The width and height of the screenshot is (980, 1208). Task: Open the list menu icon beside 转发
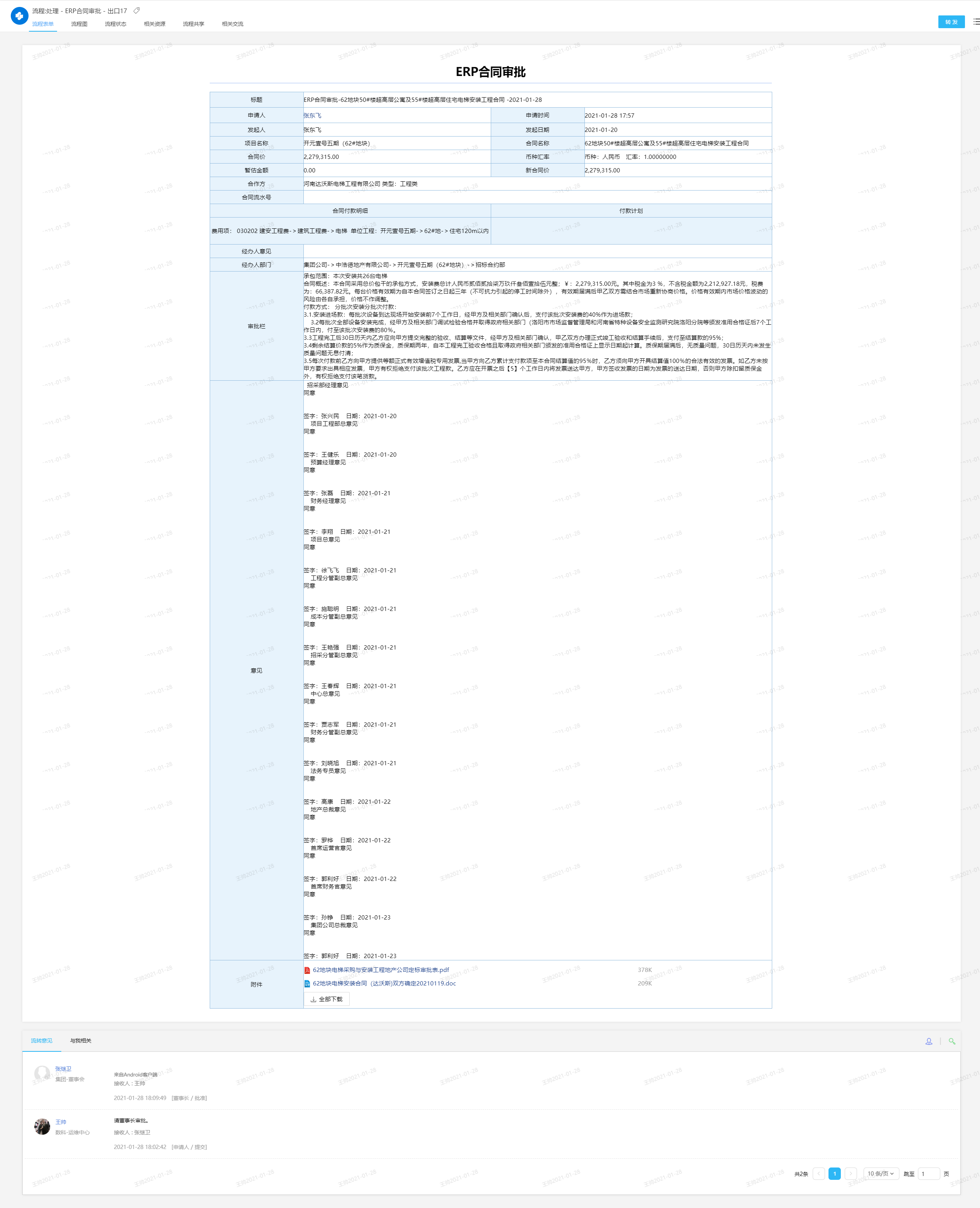[976, 22]
